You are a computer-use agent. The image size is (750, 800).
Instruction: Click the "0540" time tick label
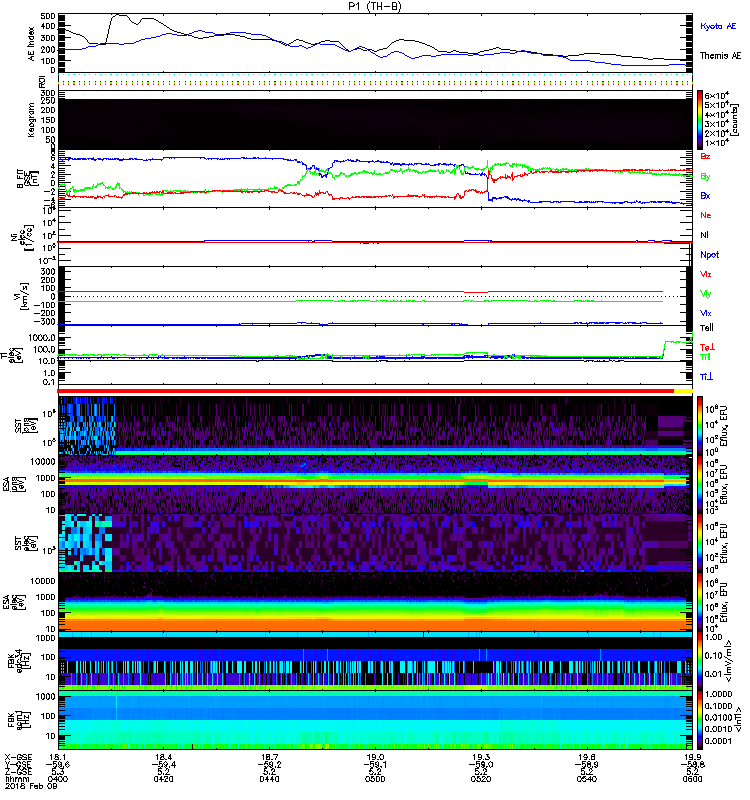click(x=587, y=779)
